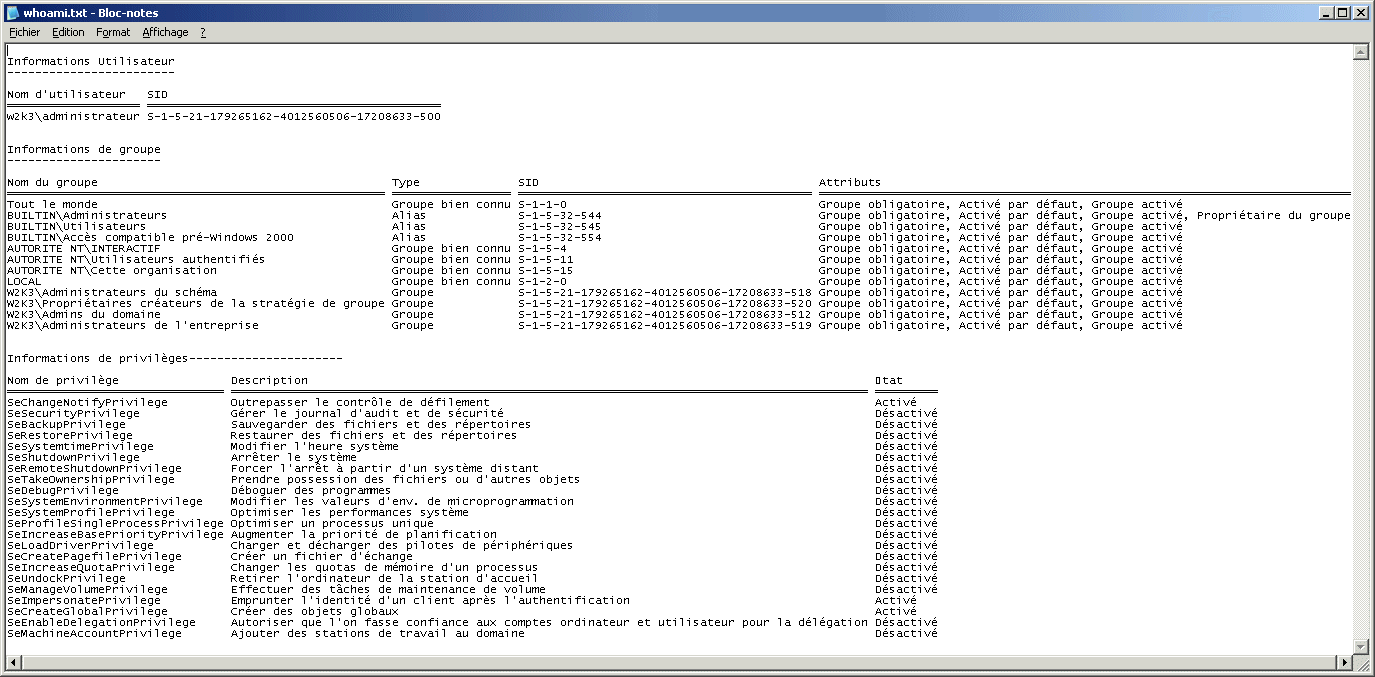Open the Edition menu

pos(68,32)
